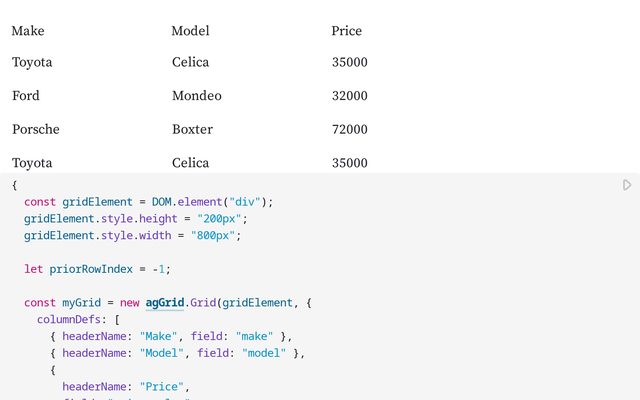Select the last visible Toyota row cell
Screen dimensions: 640x400
[x=32, y=163]
